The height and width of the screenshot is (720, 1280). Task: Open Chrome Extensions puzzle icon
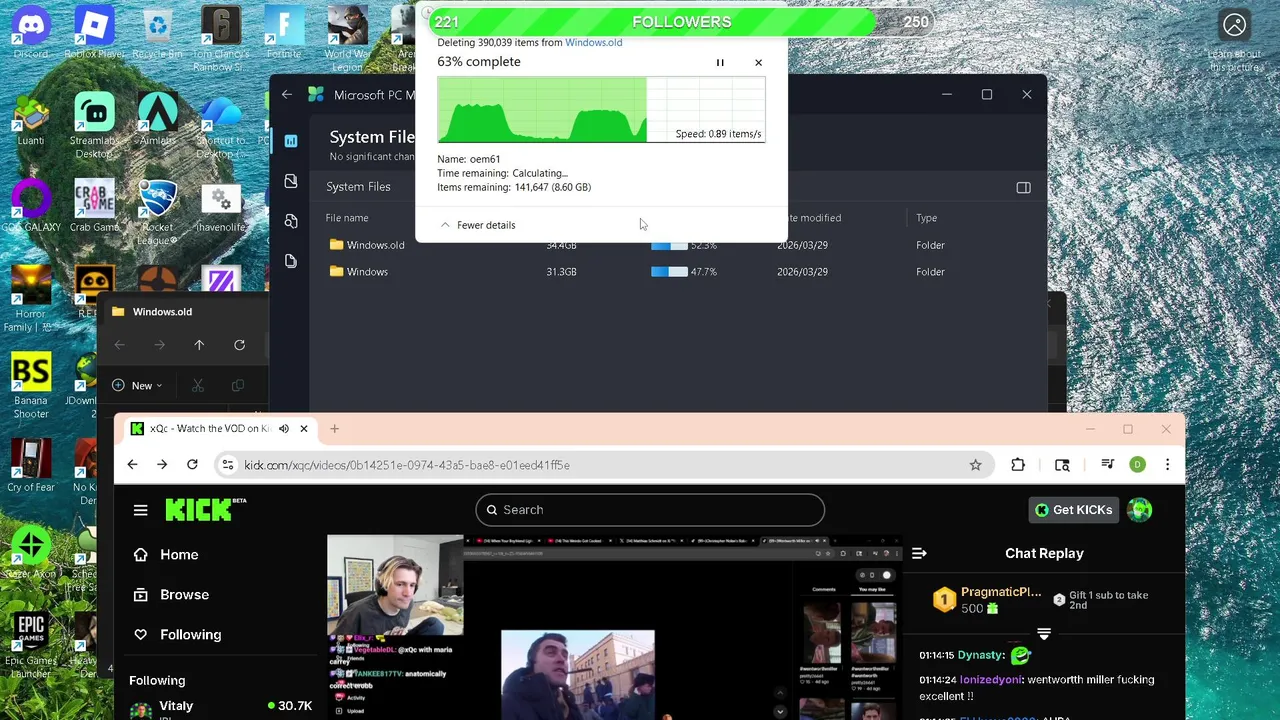tap(1018, 465)
